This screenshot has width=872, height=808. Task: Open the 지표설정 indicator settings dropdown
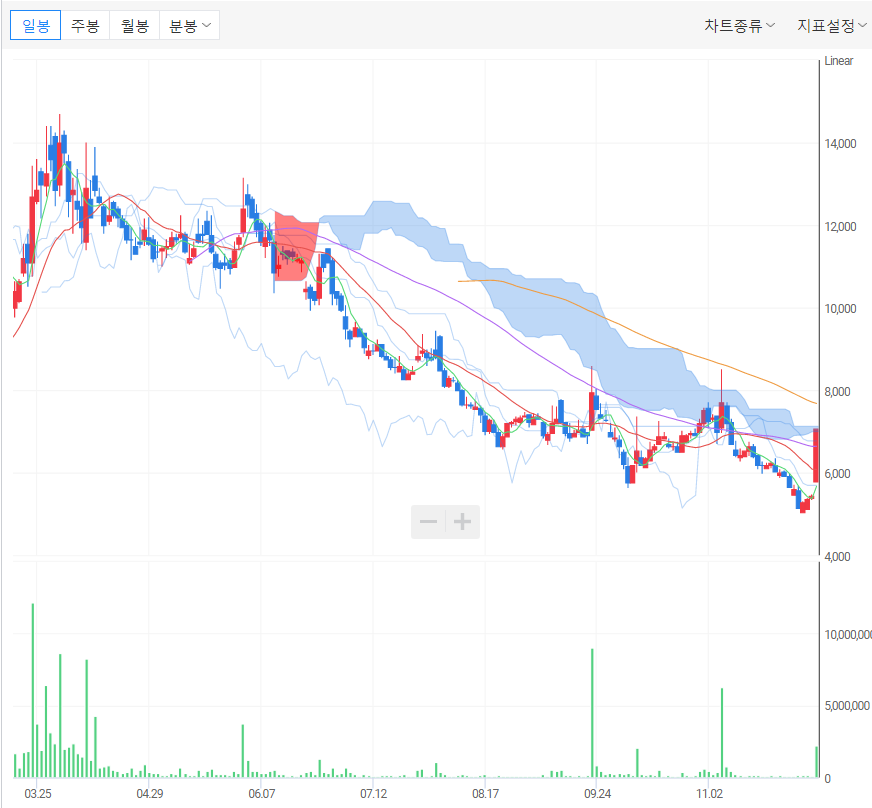(831, 26)
